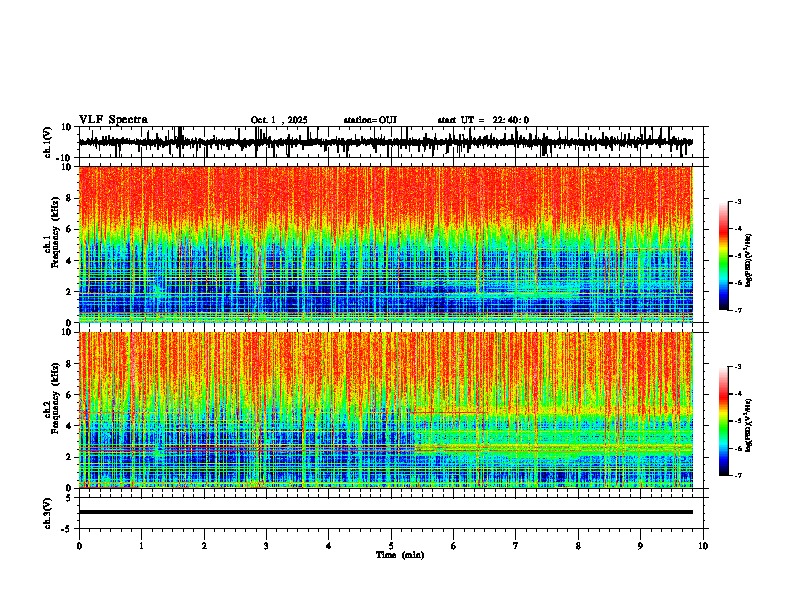The width and height of the screenshot is (792, 612).
Task: Click the 4 kHz tick of ch.2 spectrogram
Action: tap(71, 426)
